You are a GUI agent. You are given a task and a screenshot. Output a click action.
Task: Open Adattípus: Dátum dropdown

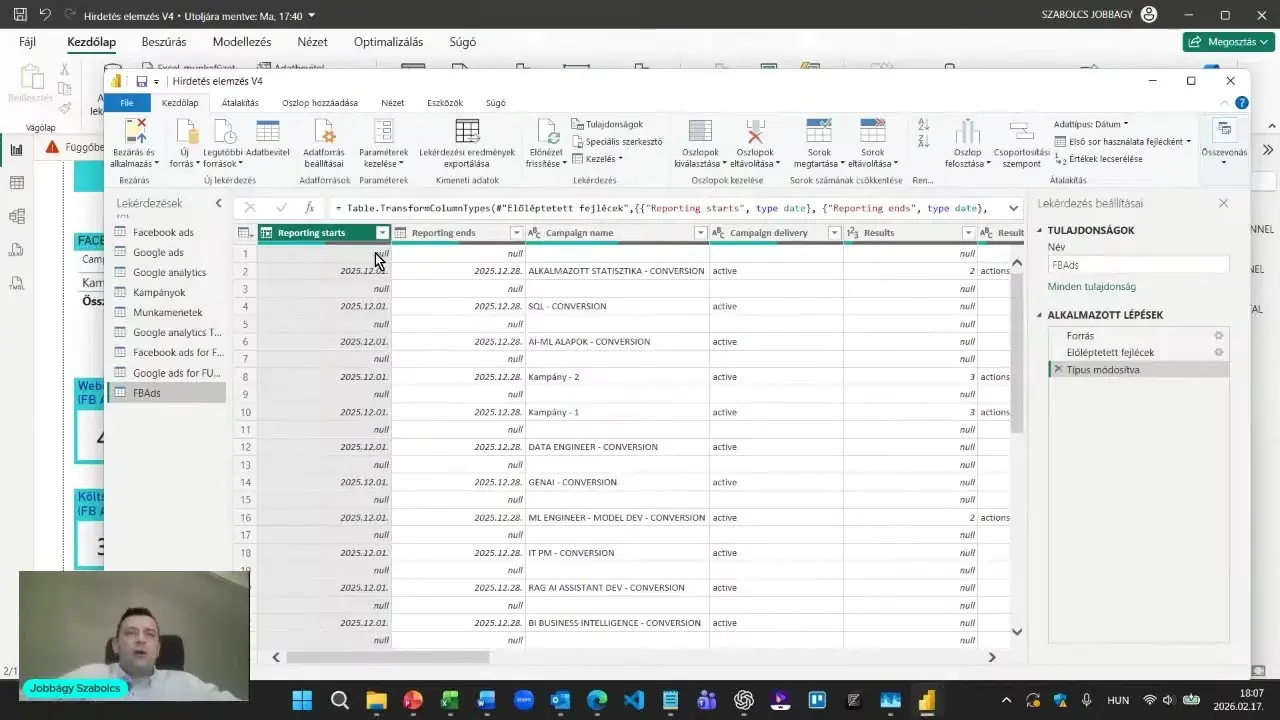point(1091,124)
